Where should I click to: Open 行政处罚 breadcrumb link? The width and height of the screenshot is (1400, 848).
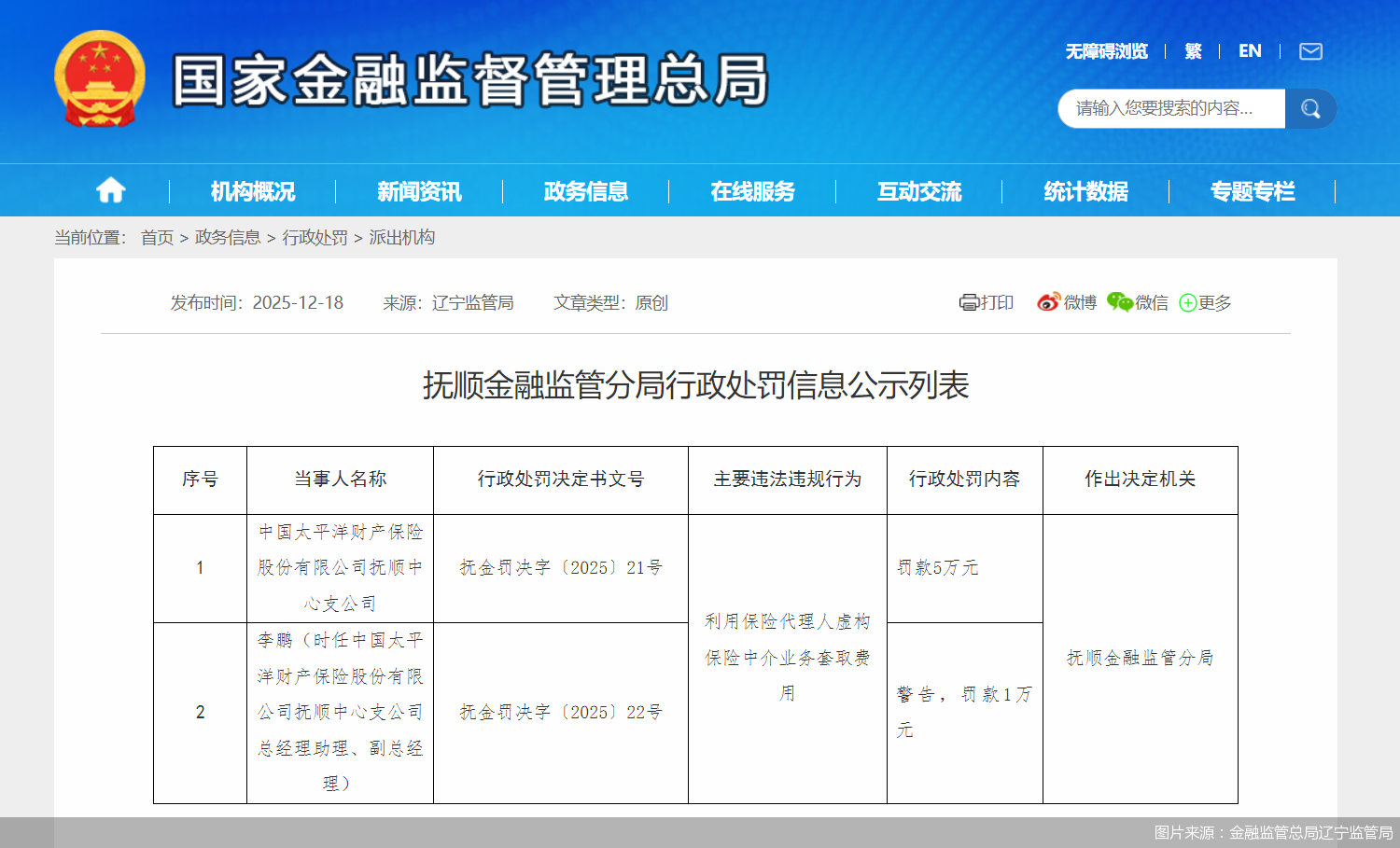click(x=315, y=238)
